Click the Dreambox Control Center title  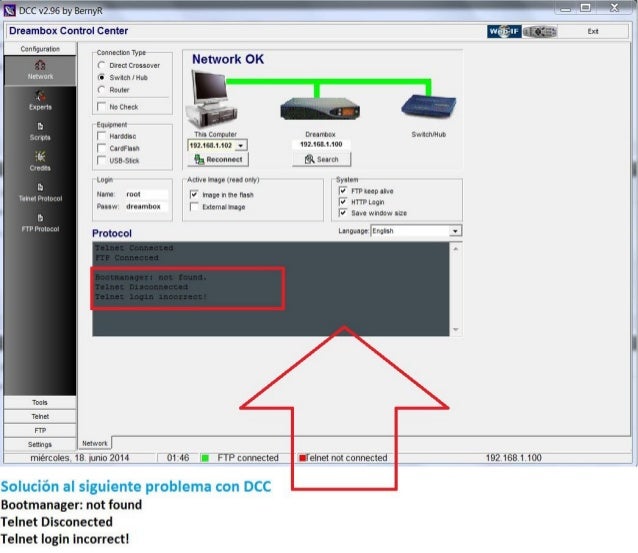(68, 31)
